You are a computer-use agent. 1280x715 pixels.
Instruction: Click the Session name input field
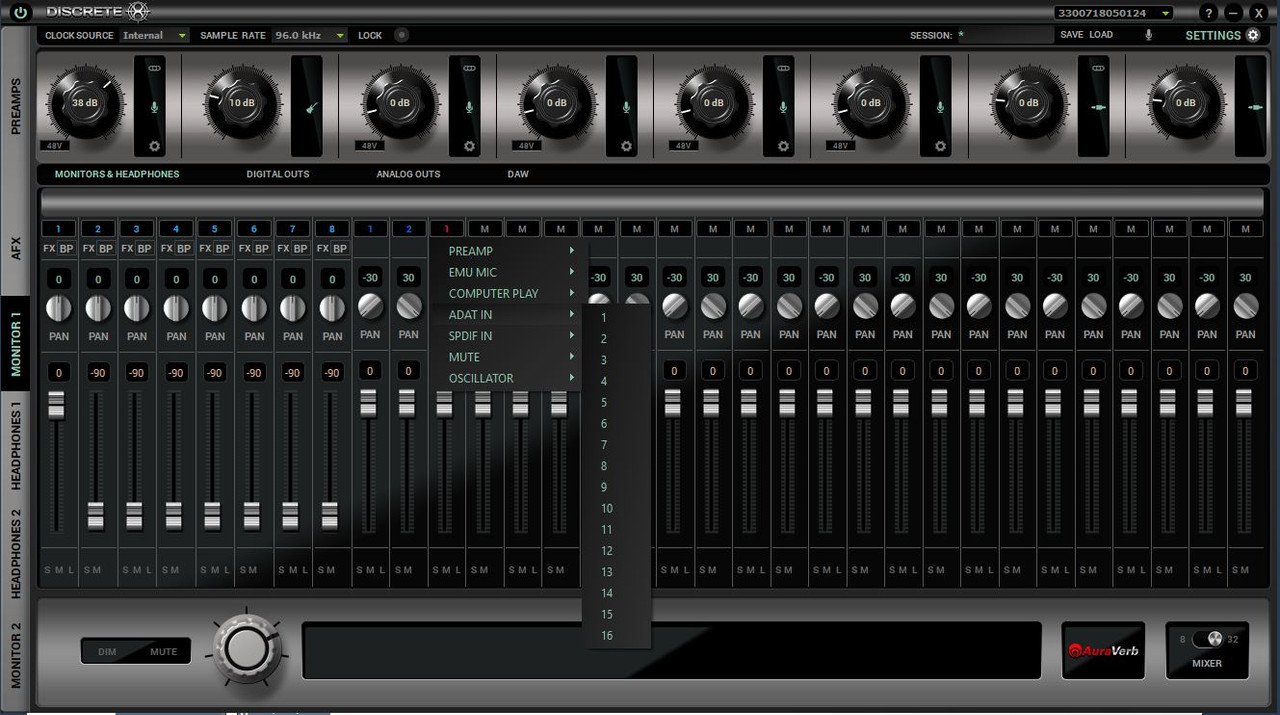1005,35
